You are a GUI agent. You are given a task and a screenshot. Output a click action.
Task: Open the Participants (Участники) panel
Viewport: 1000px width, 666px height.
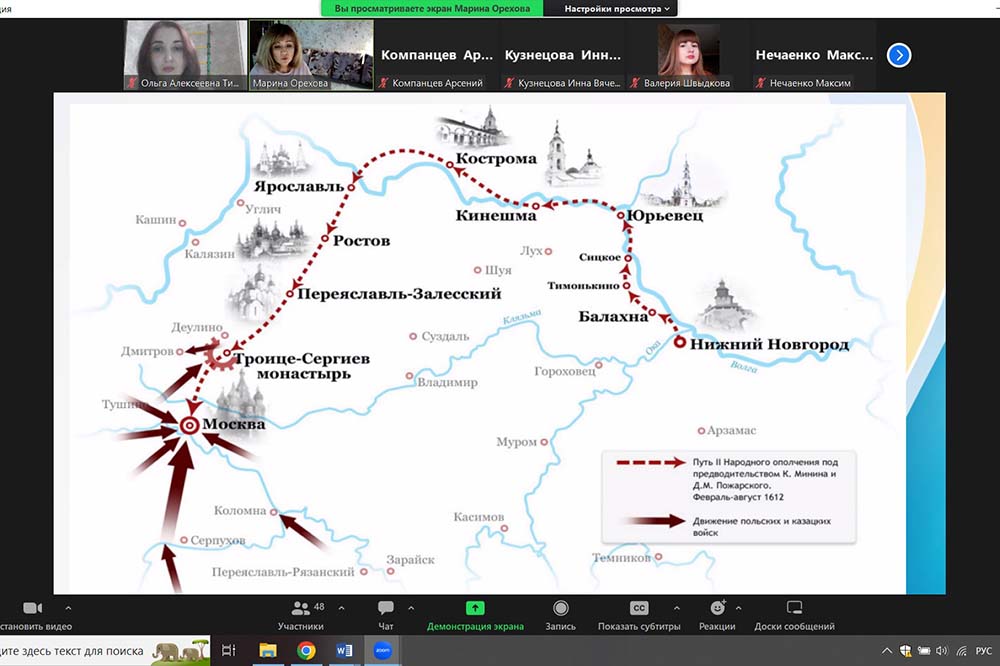(300, 609)
